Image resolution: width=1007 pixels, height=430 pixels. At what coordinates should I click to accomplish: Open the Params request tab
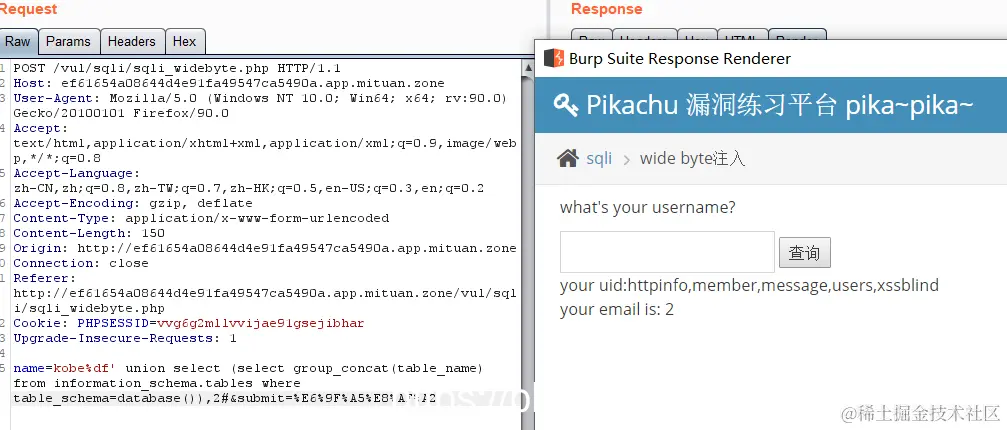click(69, 42)
